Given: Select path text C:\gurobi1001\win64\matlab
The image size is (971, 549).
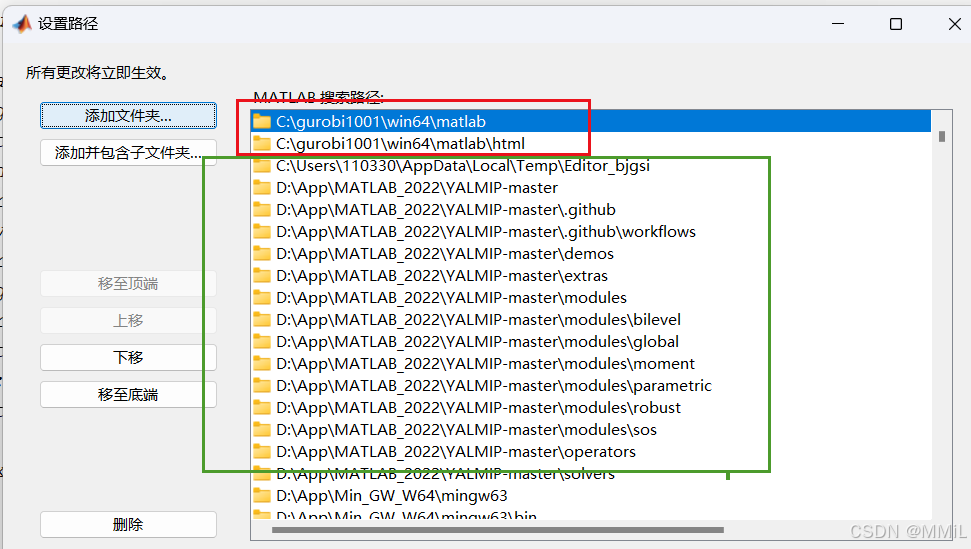Looking at the screenshot, I should (381, 121).
